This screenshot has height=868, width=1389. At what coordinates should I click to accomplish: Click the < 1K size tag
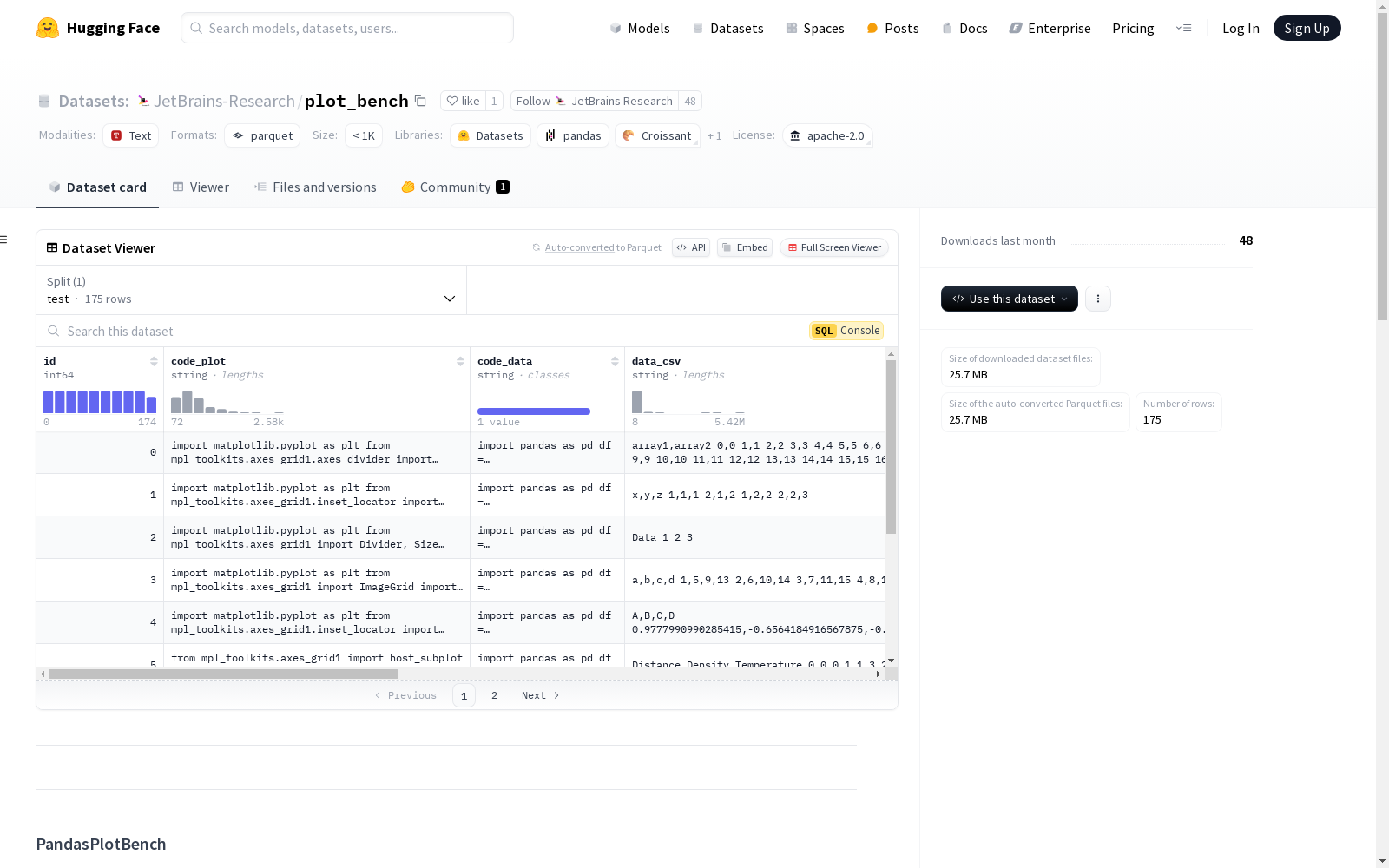click(364, 135)
